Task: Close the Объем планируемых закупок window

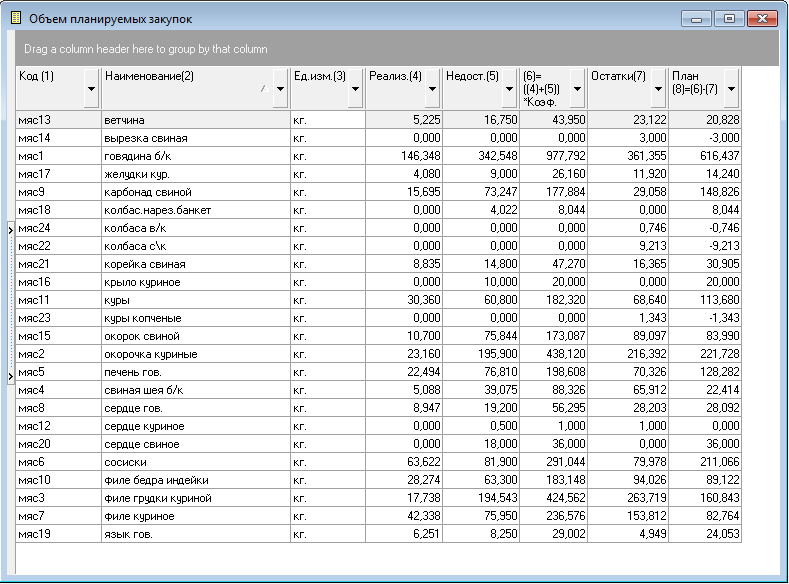Action: coord(763,18)
